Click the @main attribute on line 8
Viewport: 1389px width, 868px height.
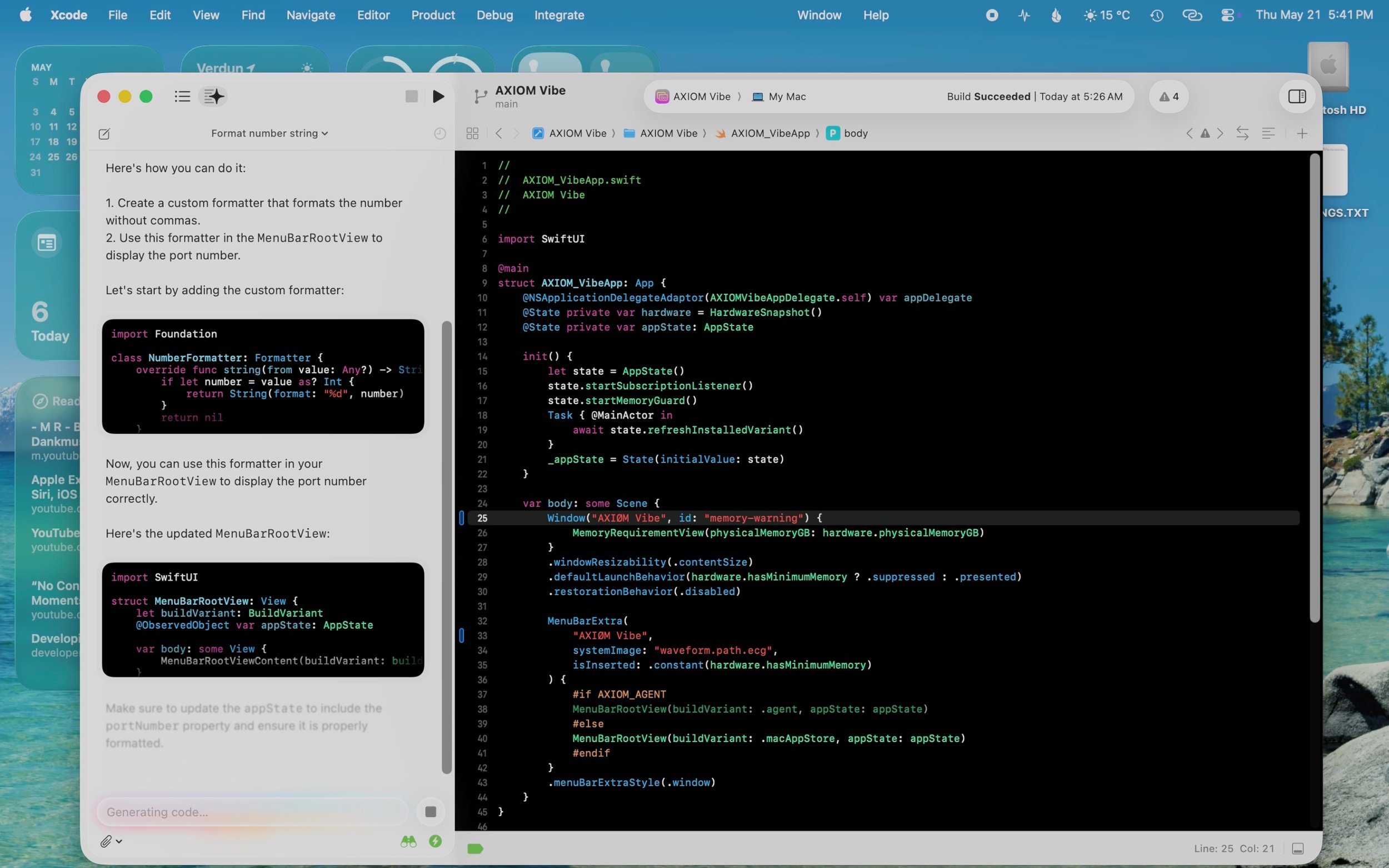pyautogui.click(x=513, y=268)
